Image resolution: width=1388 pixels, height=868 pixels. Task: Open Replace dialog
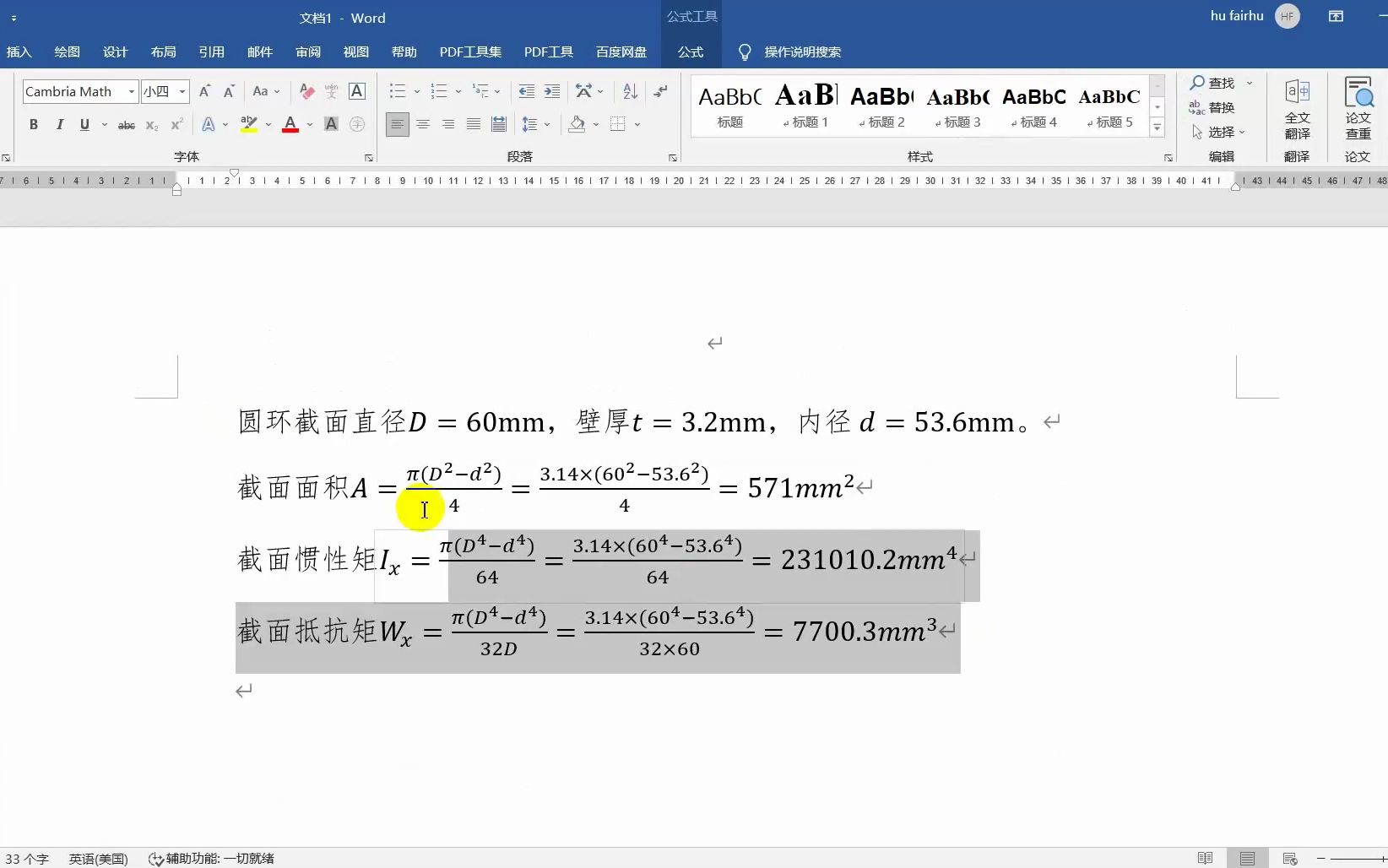(x=1212, y=107)
